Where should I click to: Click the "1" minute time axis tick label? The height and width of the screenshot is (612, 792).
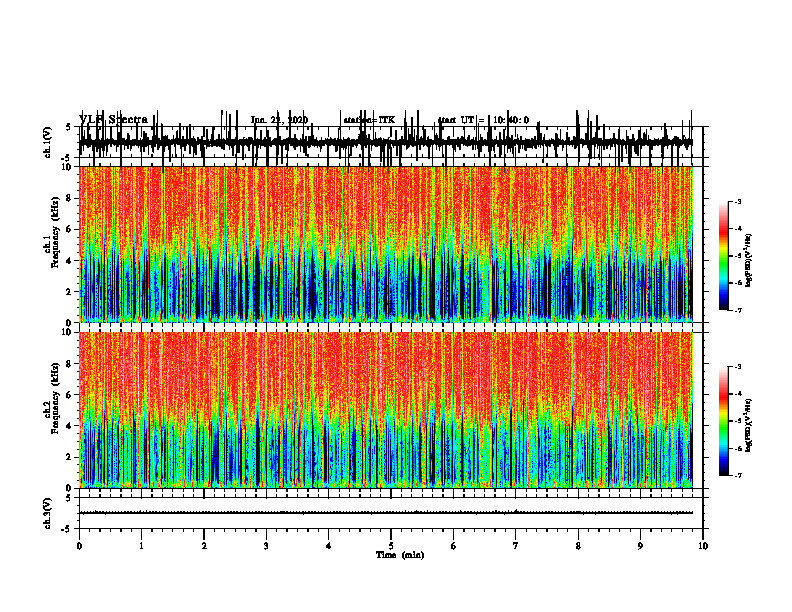[141, 546]
